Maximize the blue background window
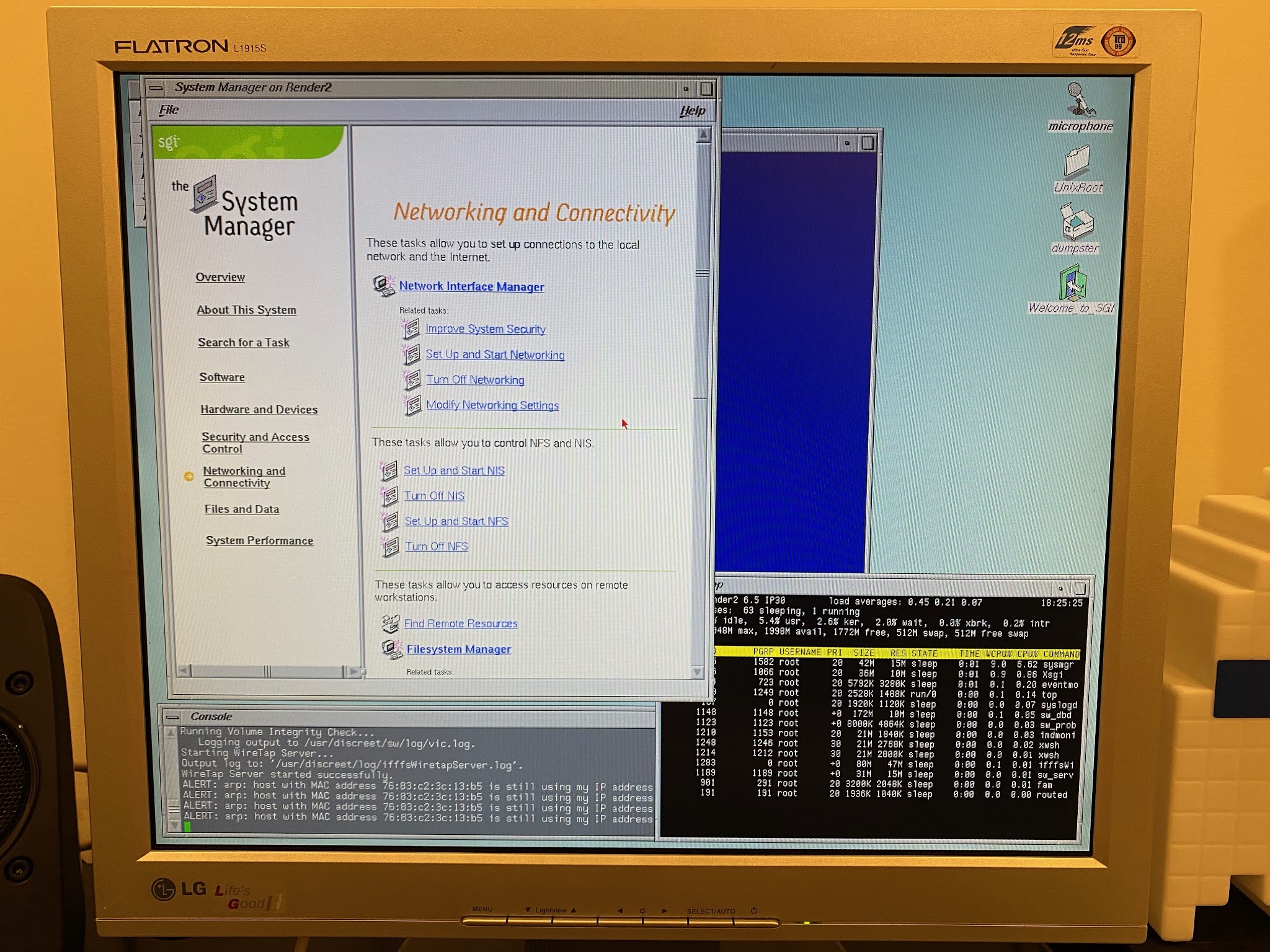The height and width of the screenshot is (952, 1270). [868, 143]
